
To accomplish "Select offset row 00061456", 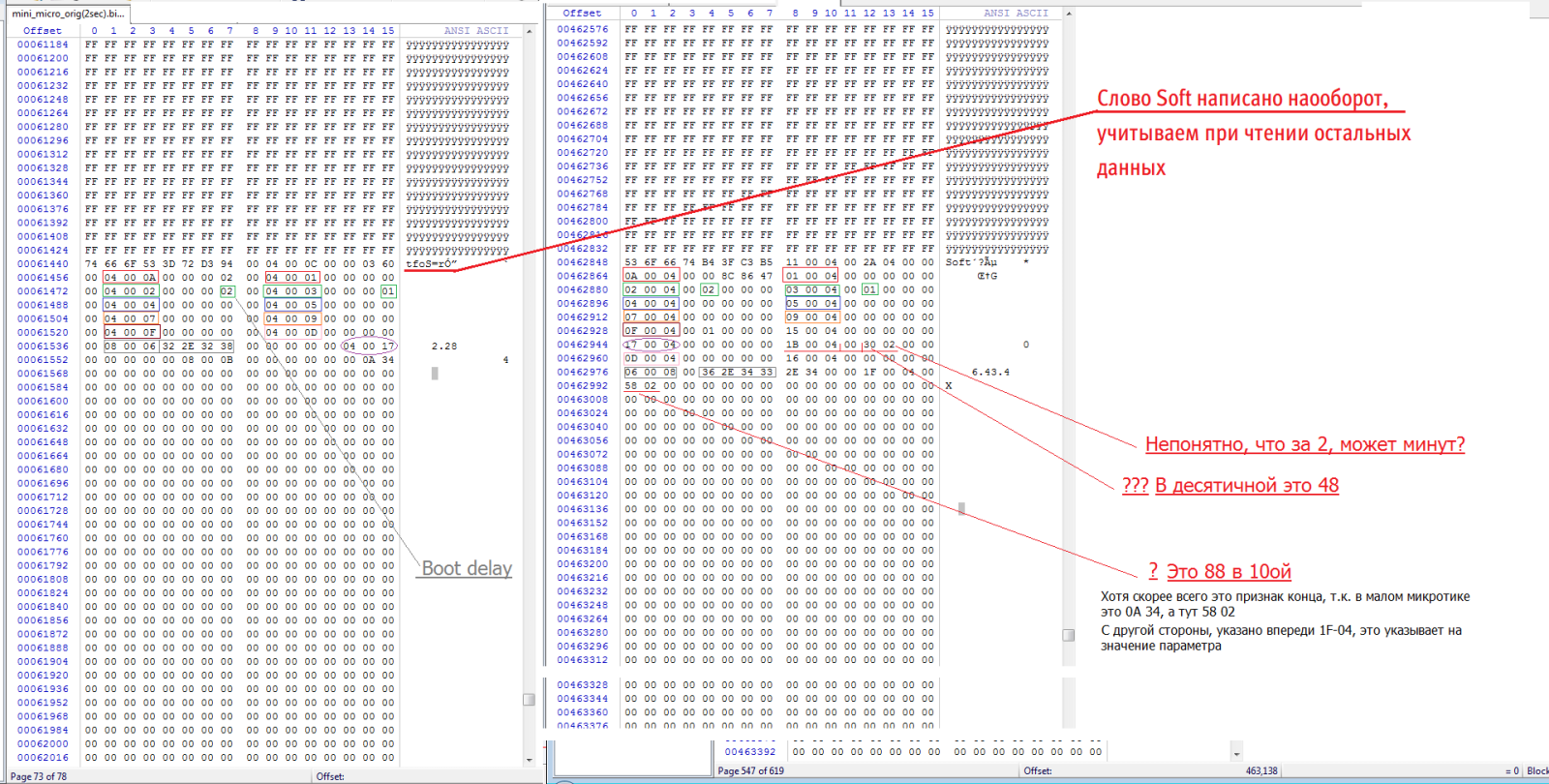I will 43,278.
